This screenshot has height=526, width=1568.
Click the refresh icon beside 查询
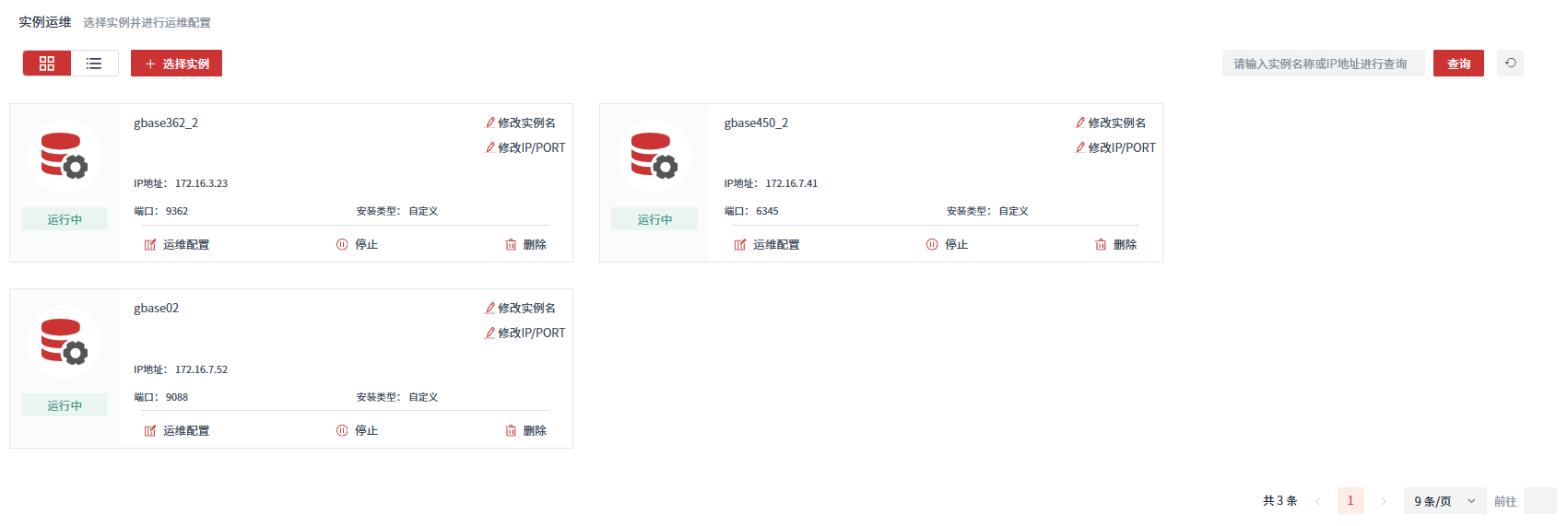(1510, 64)
